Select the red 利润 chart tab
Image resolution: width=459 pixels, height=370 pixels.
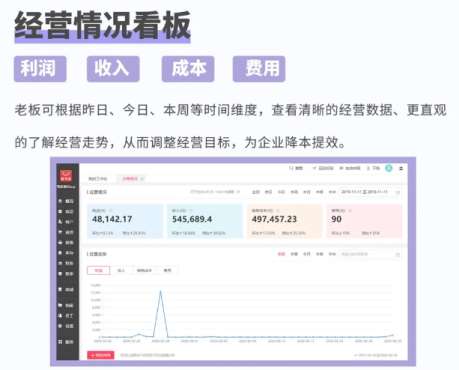[98, 270]
